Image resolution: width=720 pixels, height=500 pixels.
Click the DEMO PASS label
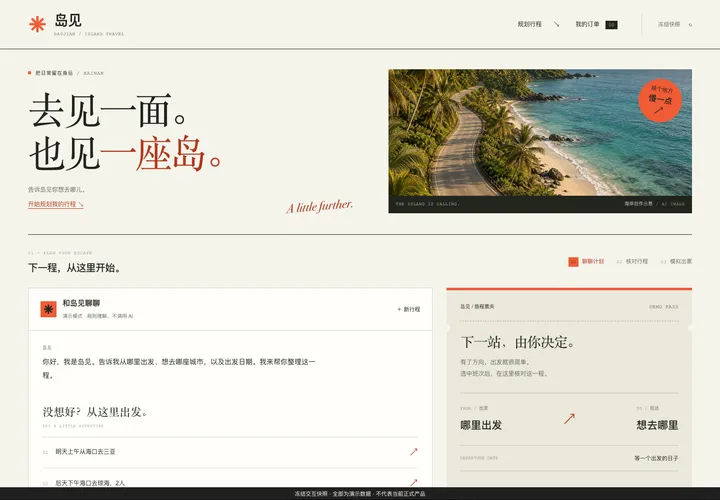[x=664, y=307]
